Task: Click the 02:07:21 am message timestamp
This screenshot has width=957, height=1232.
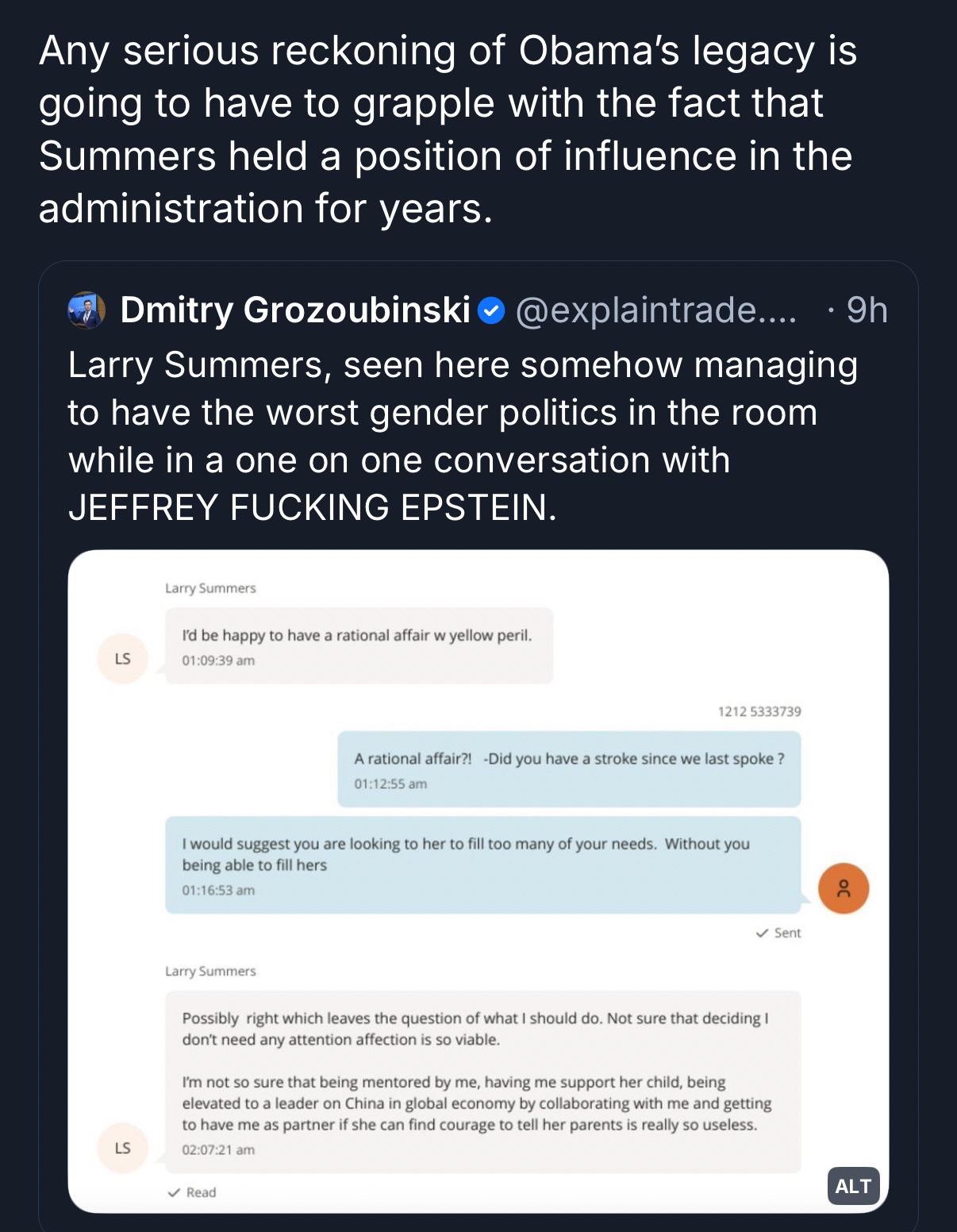Action: [x=218, y=1149]
